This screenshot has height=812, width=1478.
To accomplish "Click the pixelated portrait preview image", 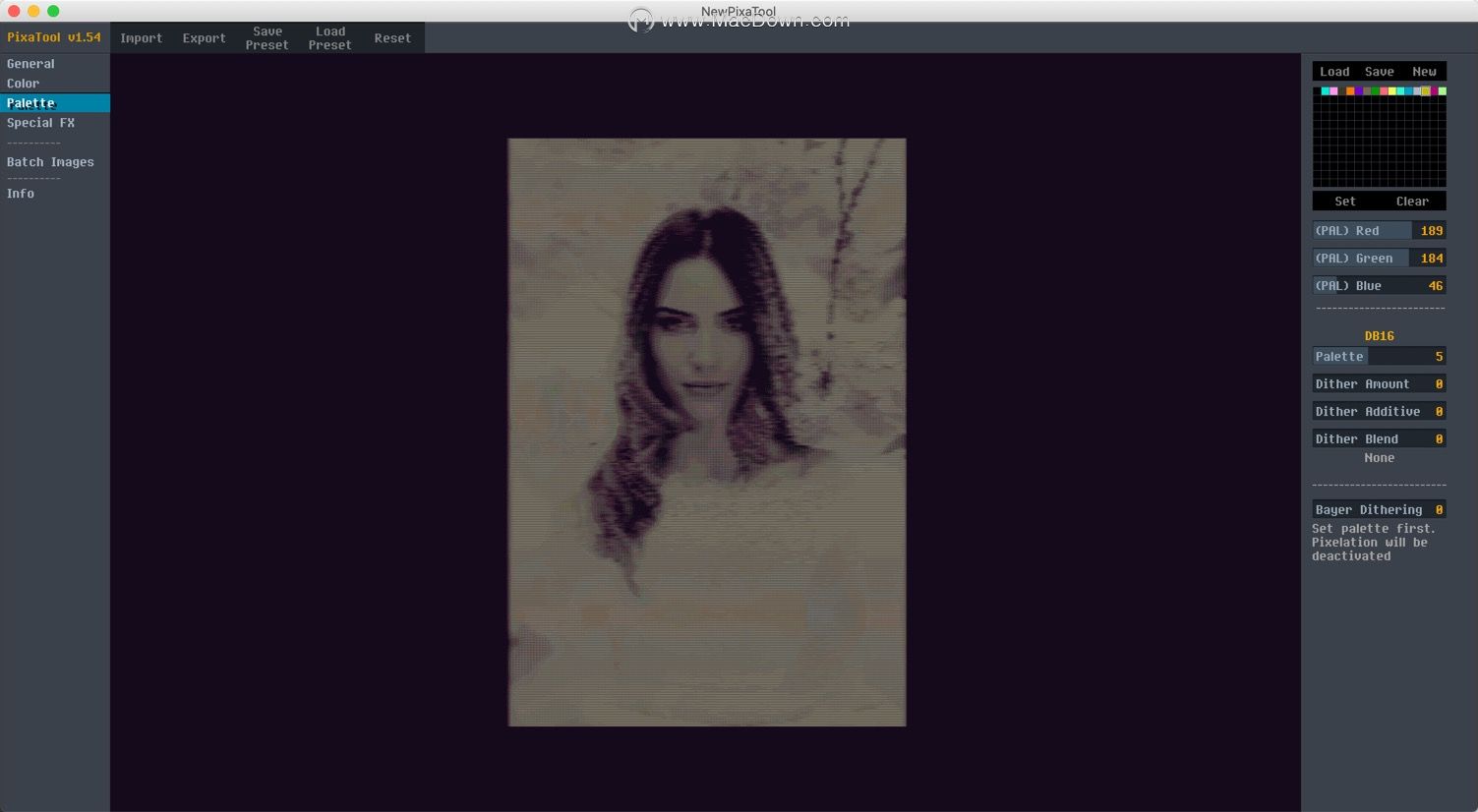I will point(706,433).
